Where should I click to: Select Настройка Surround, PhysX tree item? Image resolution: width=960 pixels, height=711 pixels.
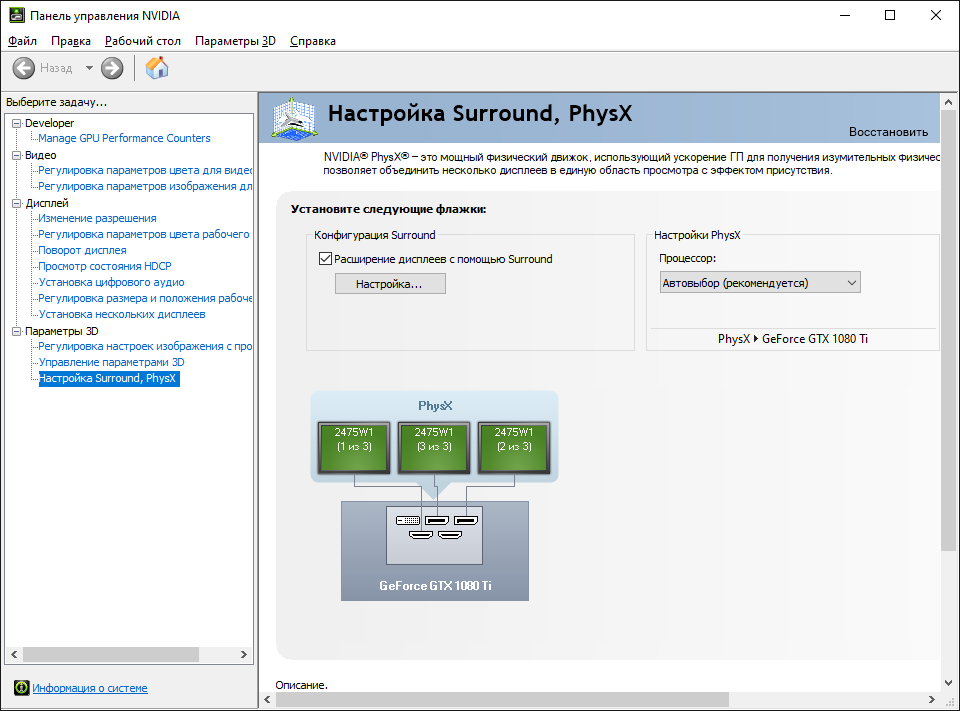click(109, 378)
